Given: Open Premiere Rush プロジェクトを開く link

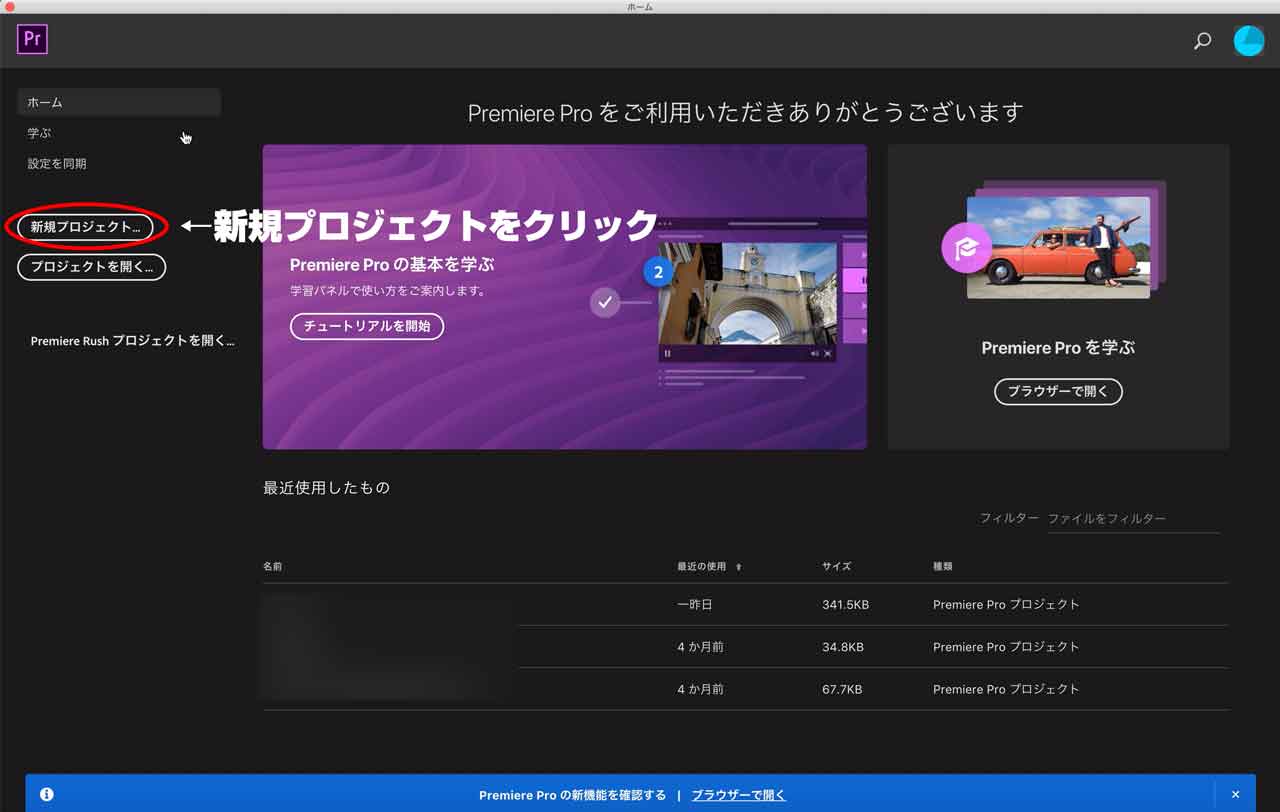Looking at the screenshot, I should pyautogui.click(x=132, y=341).
